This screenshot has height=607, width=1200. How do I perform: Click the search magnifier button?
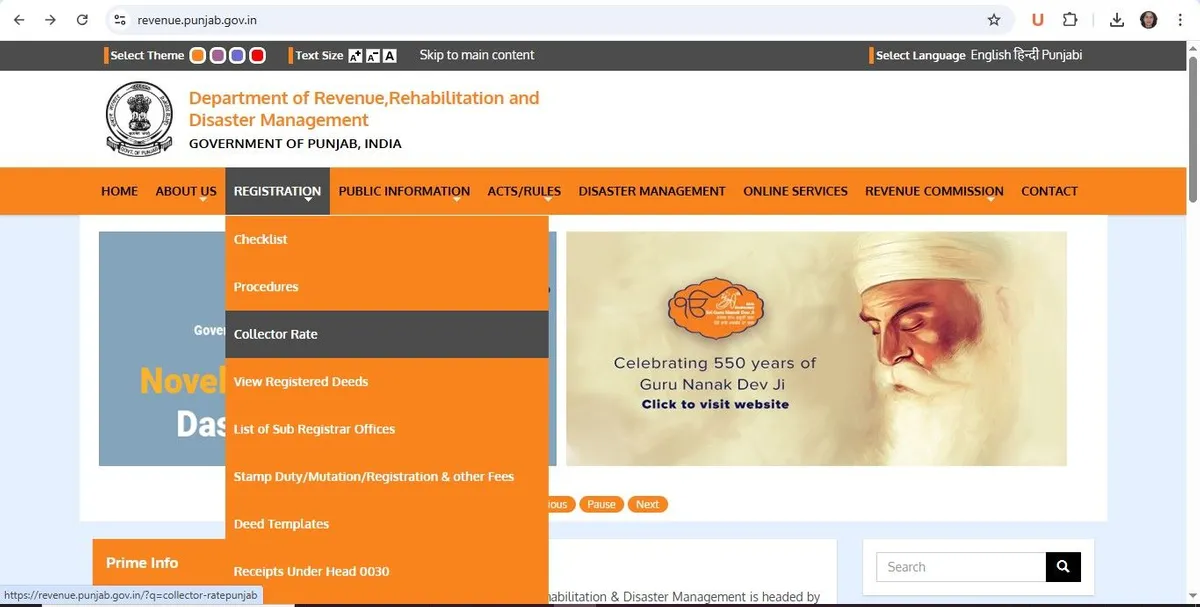click(x=1063, y=567)
